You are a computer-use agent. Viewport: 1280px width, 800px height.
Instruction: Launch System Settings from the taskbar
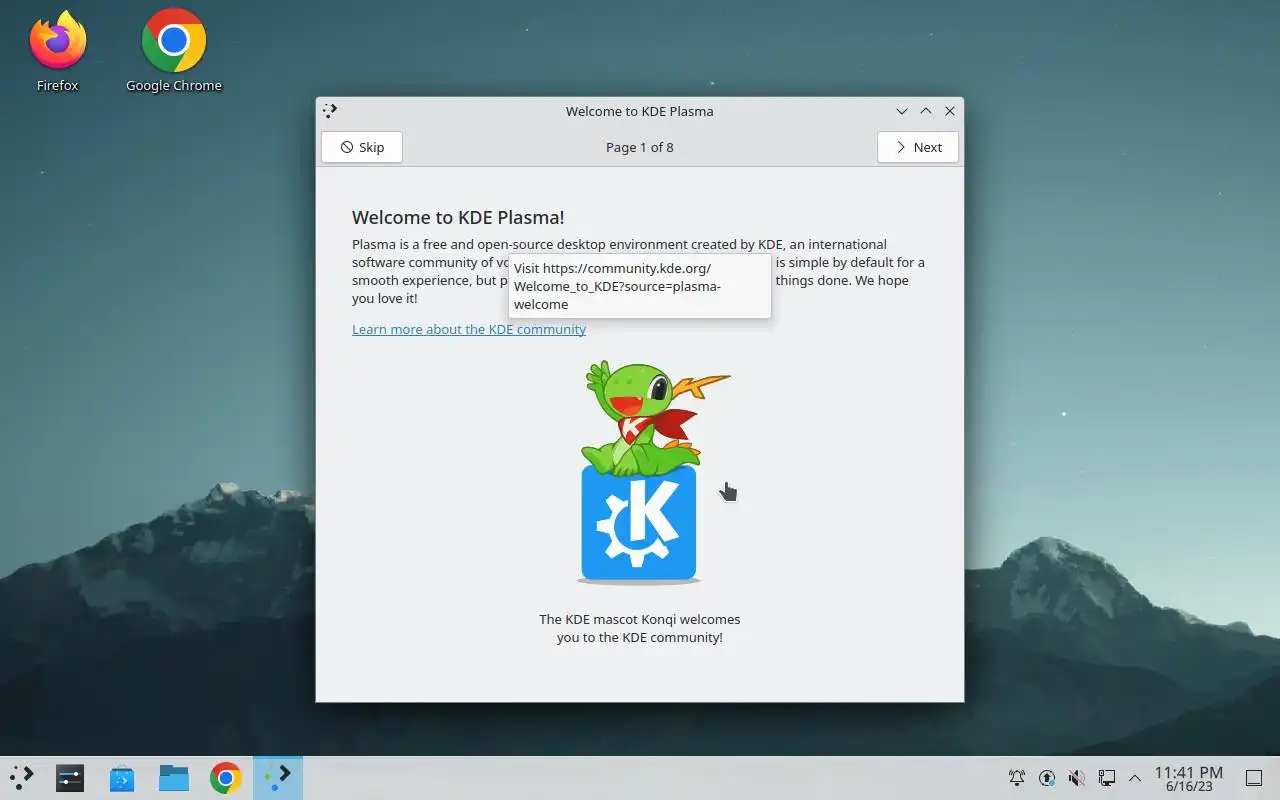pos(70,778)
